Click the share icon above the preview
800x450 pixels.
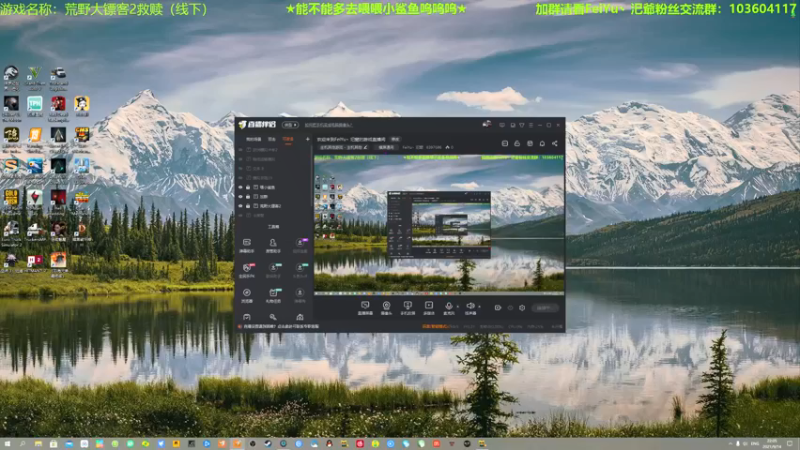[x=555, y=144]
